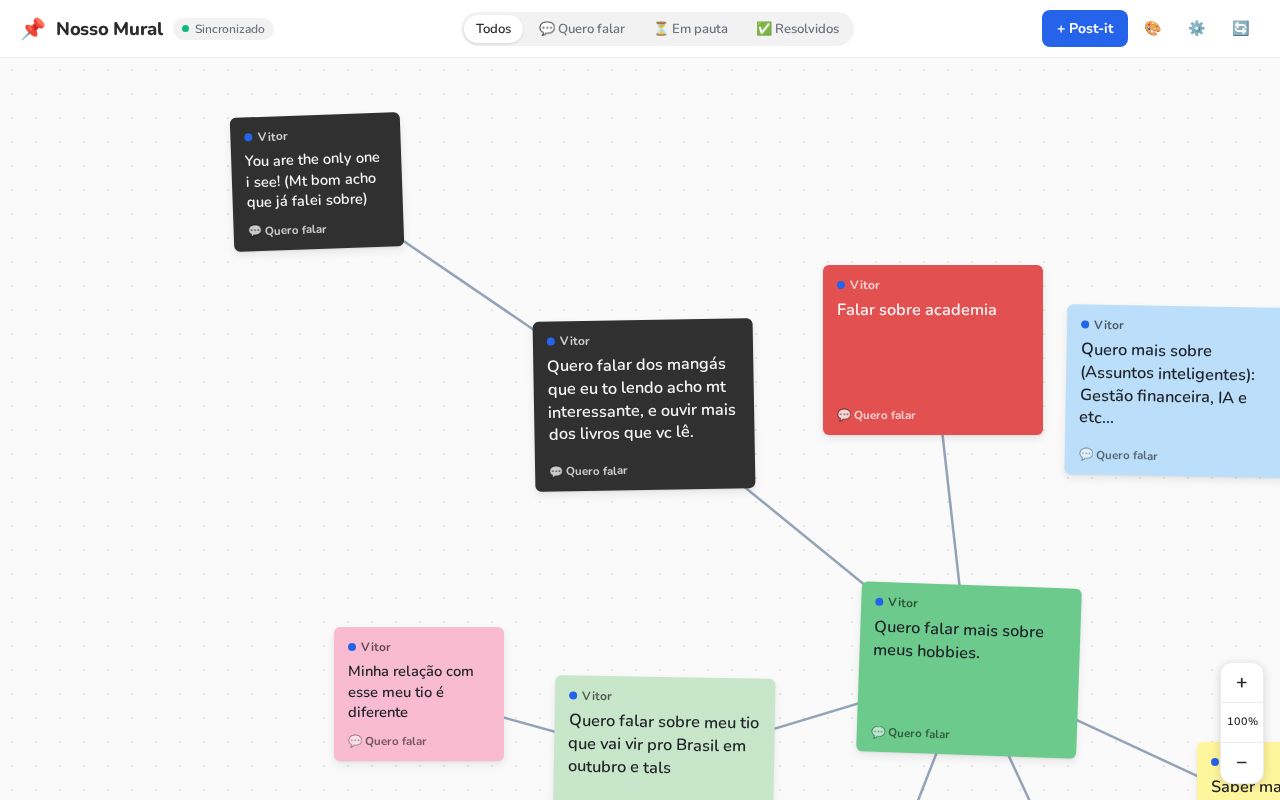The image size is (1280, 800).
Task: Filter by Quero falar tab
Action: coord(582,28)
